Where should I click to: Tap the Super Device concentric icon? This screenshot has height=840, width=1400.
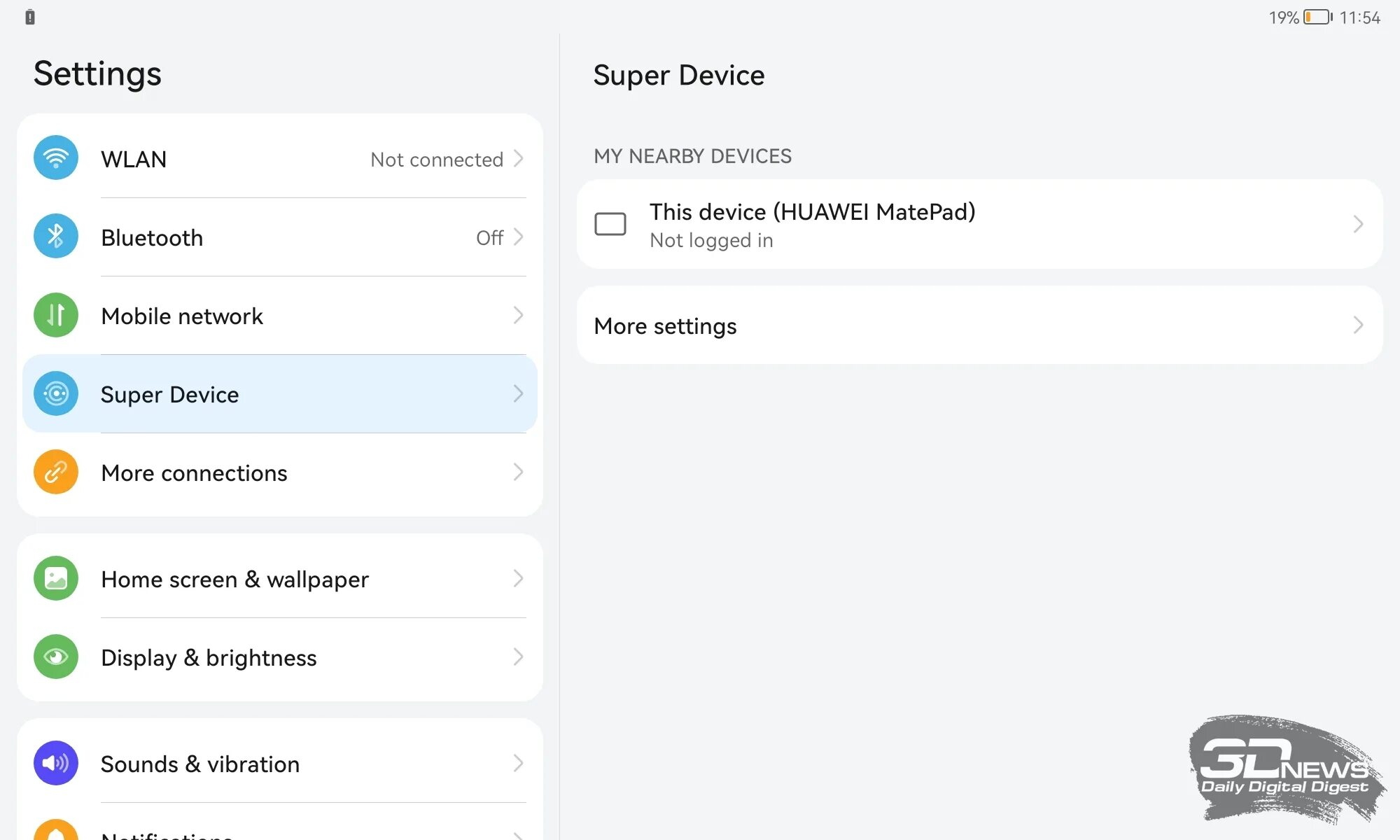(56, 393)
